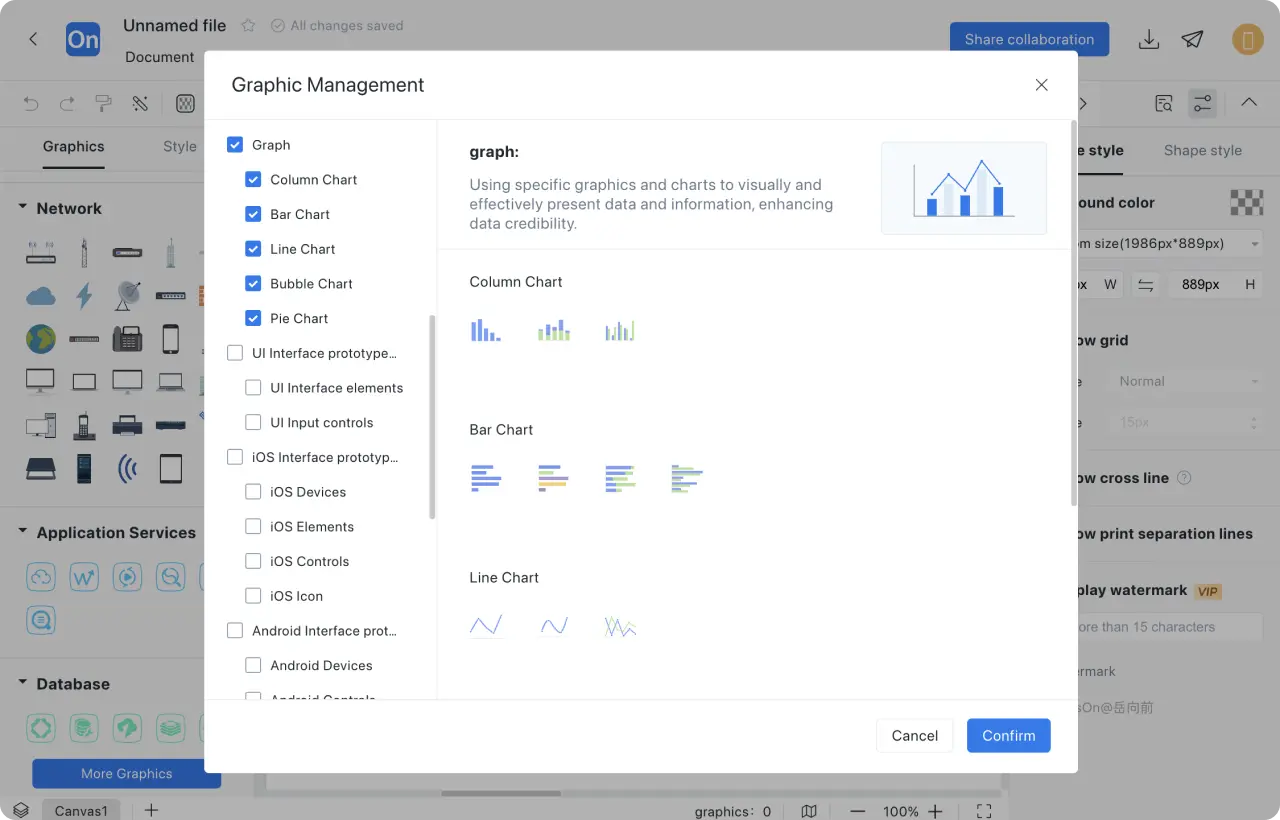
Task: Check the UI Input controls checkbox
Action: 253,422
